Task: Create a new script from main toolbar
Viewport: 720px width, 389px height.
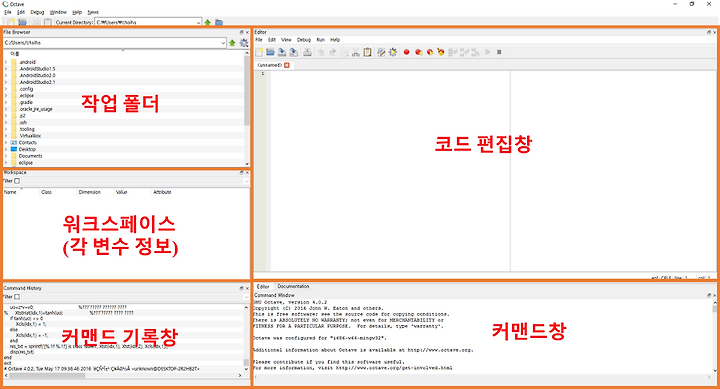Action: pyautogui.click(x=11, y=22)
